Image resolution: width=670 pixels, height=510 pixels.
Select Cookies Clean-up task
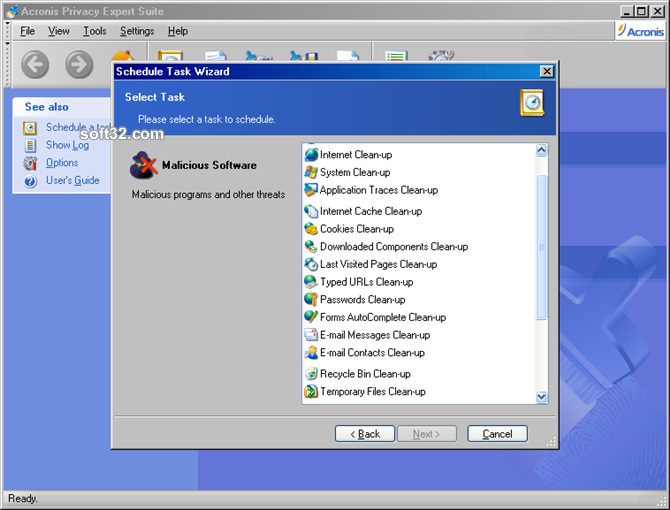coord(357,229)
